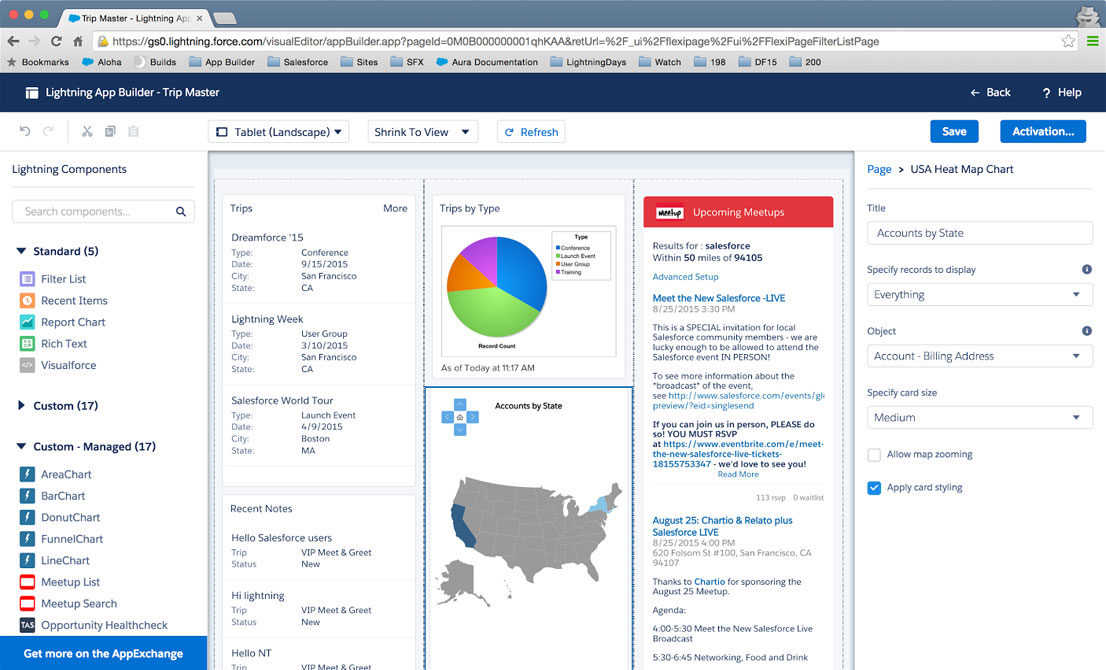Image resolution: width=1106 pixels, height=670 pixels.
Task: Enable the Allow map zooming checkbox
Action: pyautogui.click(x=874, y=455)
